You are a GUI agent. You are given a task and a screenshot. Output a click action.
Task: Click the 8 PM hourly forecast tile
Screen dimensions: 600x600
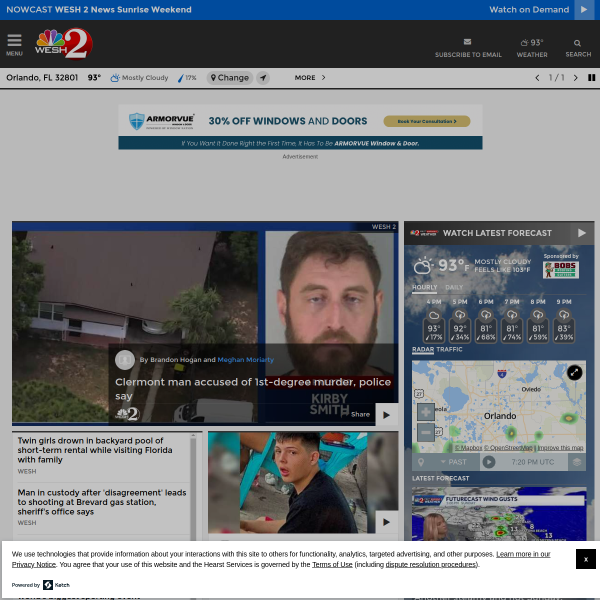click(538, 321)
